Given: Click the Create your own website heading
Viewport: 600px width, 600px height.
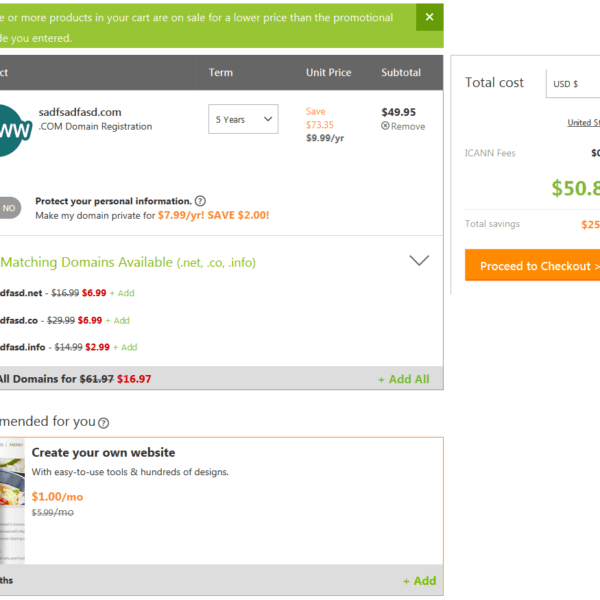Looking at the screenshot, I should coord(103,453).
